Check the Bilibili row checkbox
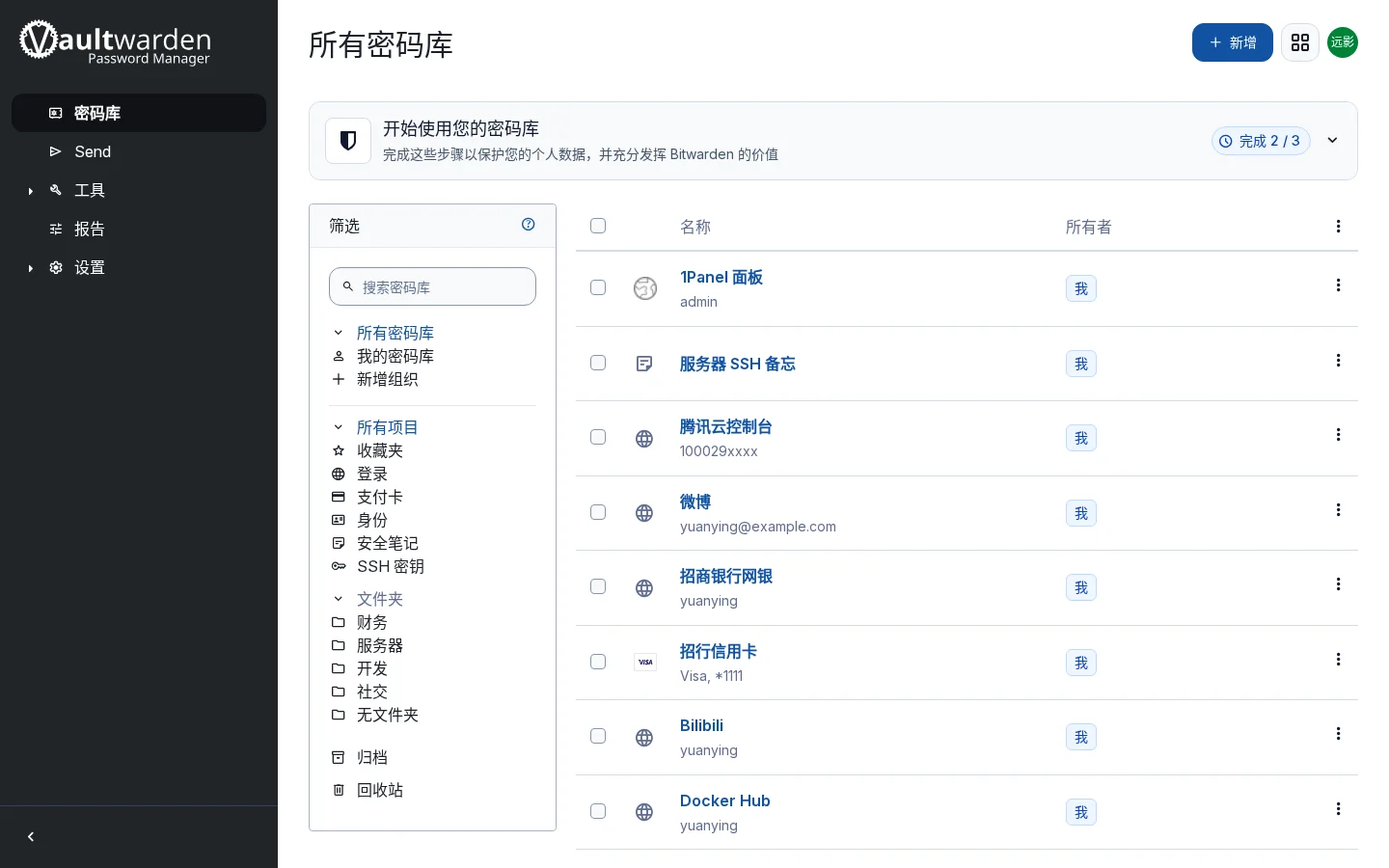 point(598,736)
